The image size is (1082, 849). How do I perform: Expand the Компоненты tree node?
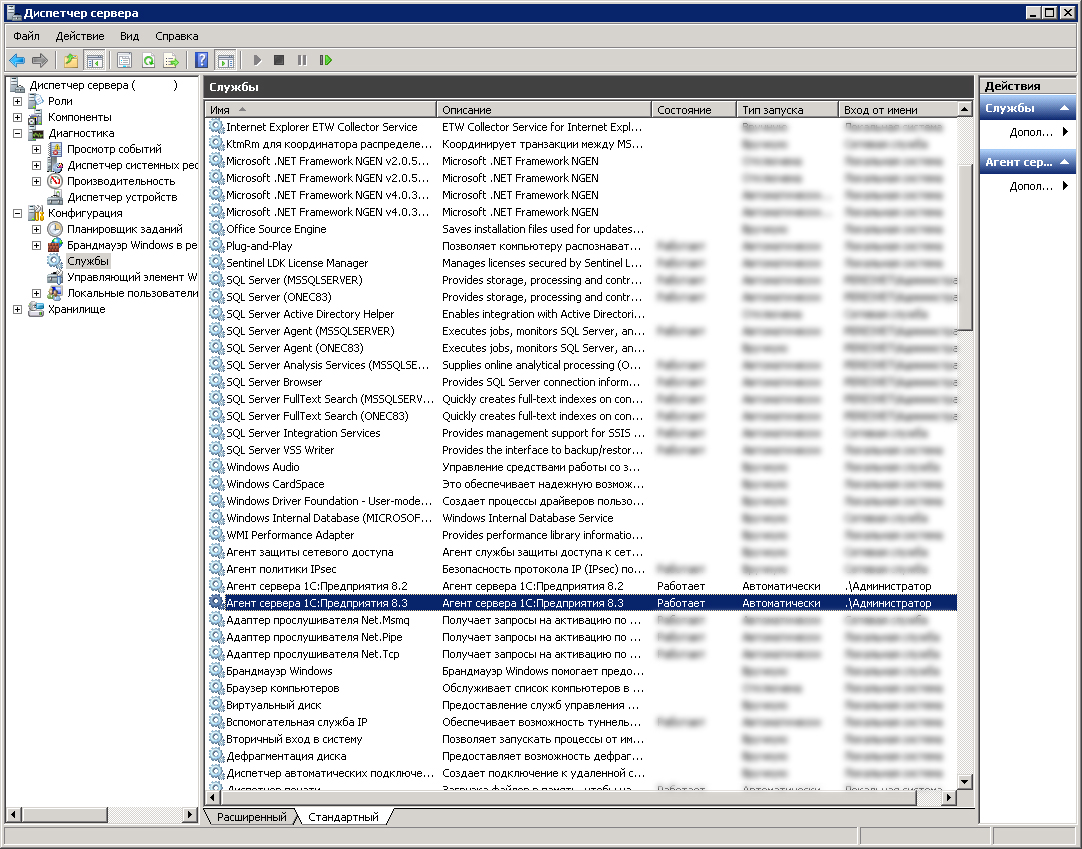(17, 117)
